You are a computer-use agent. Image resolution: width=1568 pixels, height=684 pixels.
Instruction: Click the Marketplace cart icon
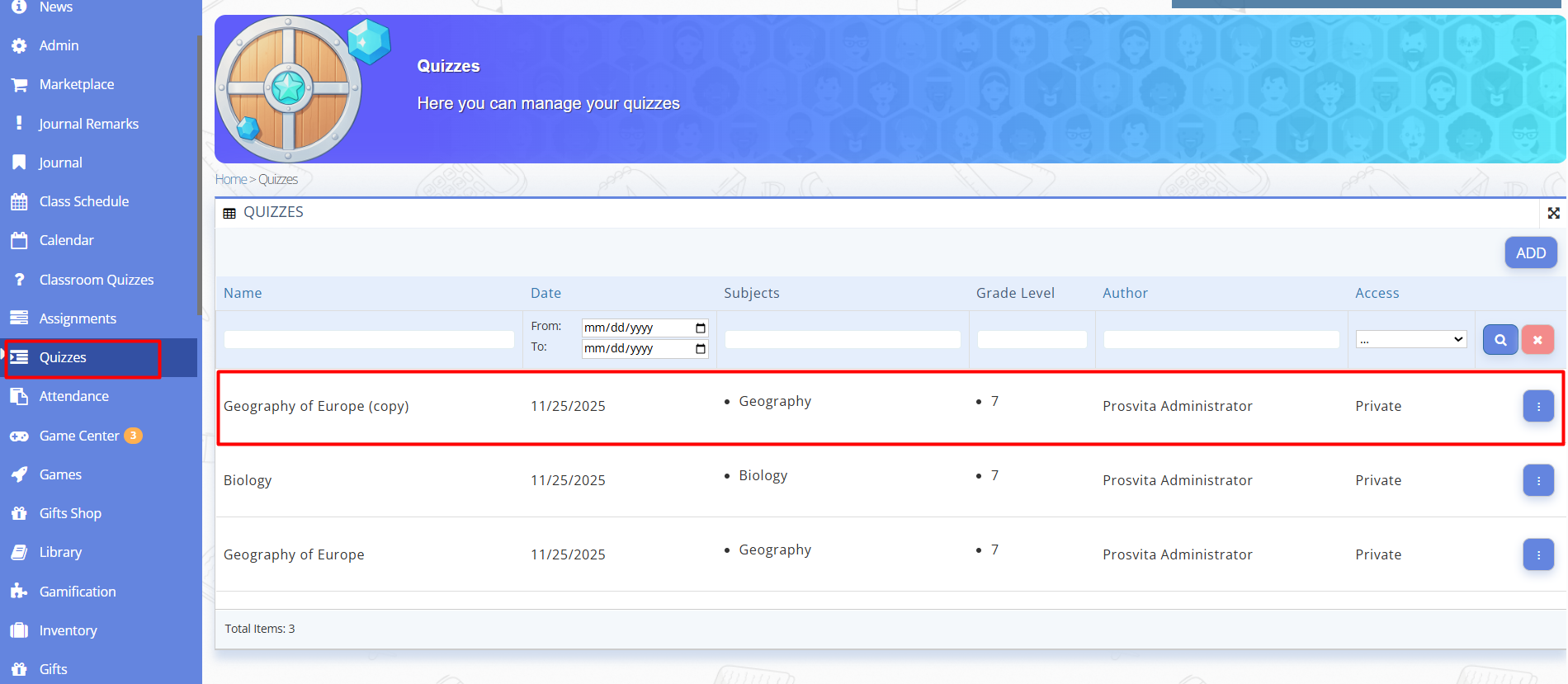pyautogui.click(x=19, y=84)
